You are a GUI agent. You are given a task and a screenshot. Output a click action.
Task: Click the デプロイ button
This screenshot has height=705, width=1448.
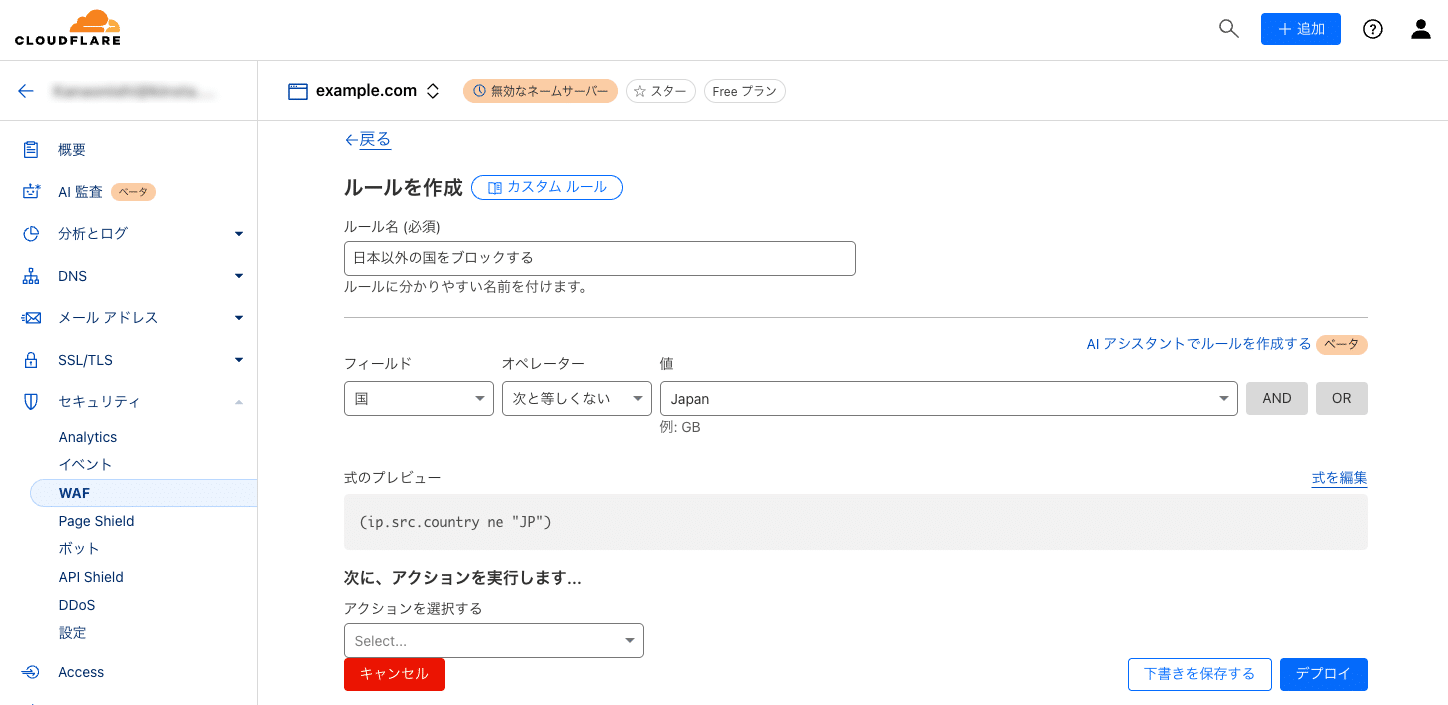[x=1323, y=674]
